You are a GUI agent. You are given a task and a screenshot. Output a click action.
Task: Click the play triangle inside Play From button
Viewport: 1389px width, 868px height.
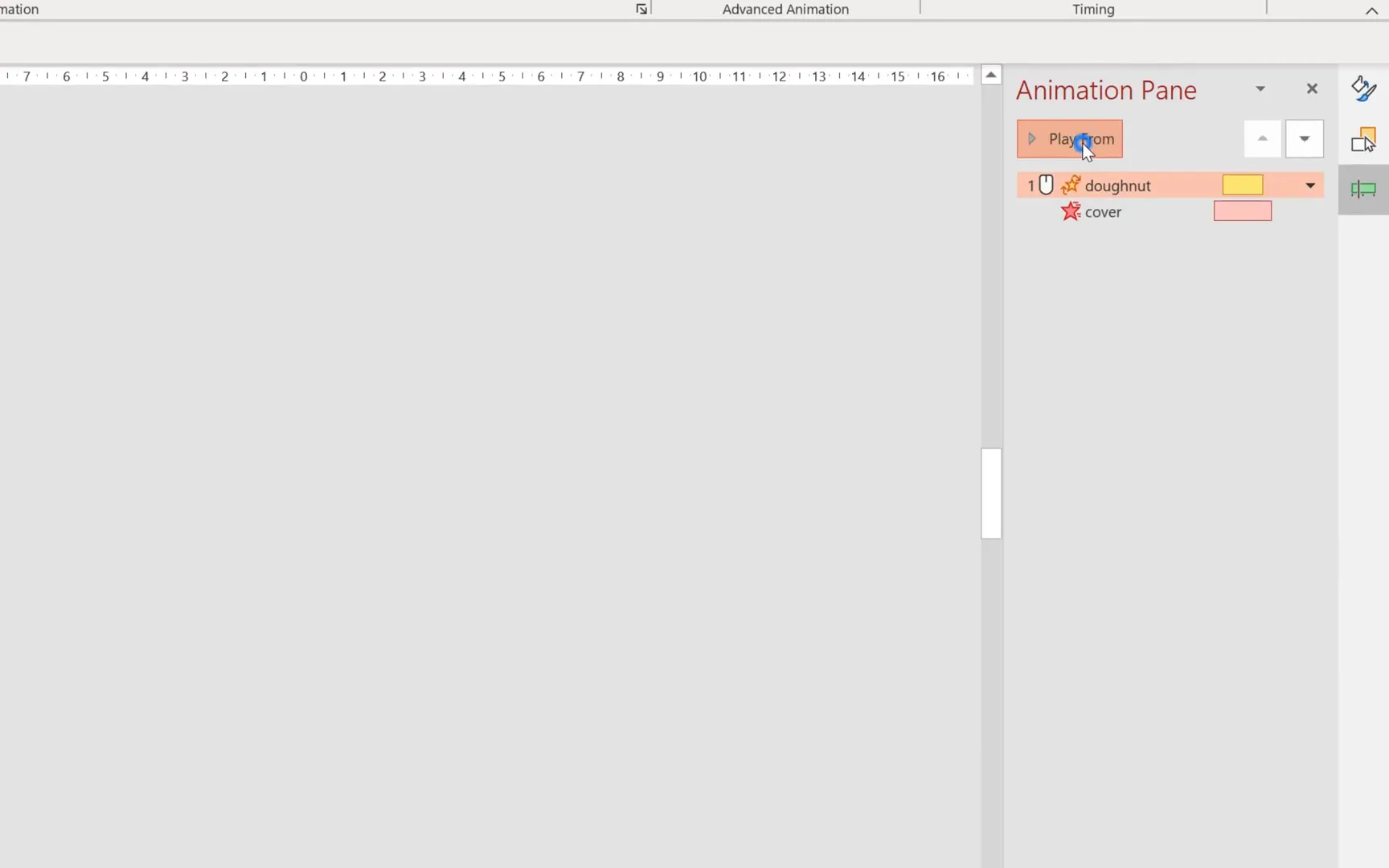click(x=1032, y=138)
